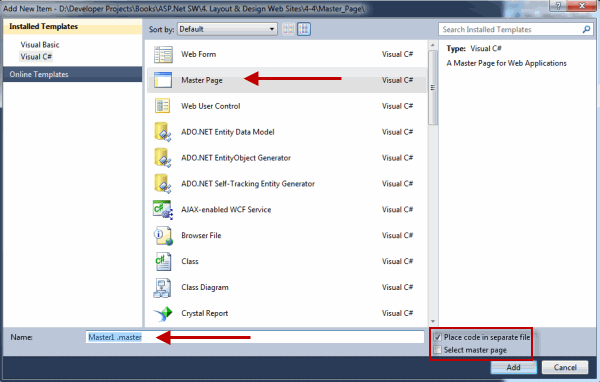Screen dimensions: 600x382
Task: Select AJAX-enabled WCF Service label
Action: 226,210
